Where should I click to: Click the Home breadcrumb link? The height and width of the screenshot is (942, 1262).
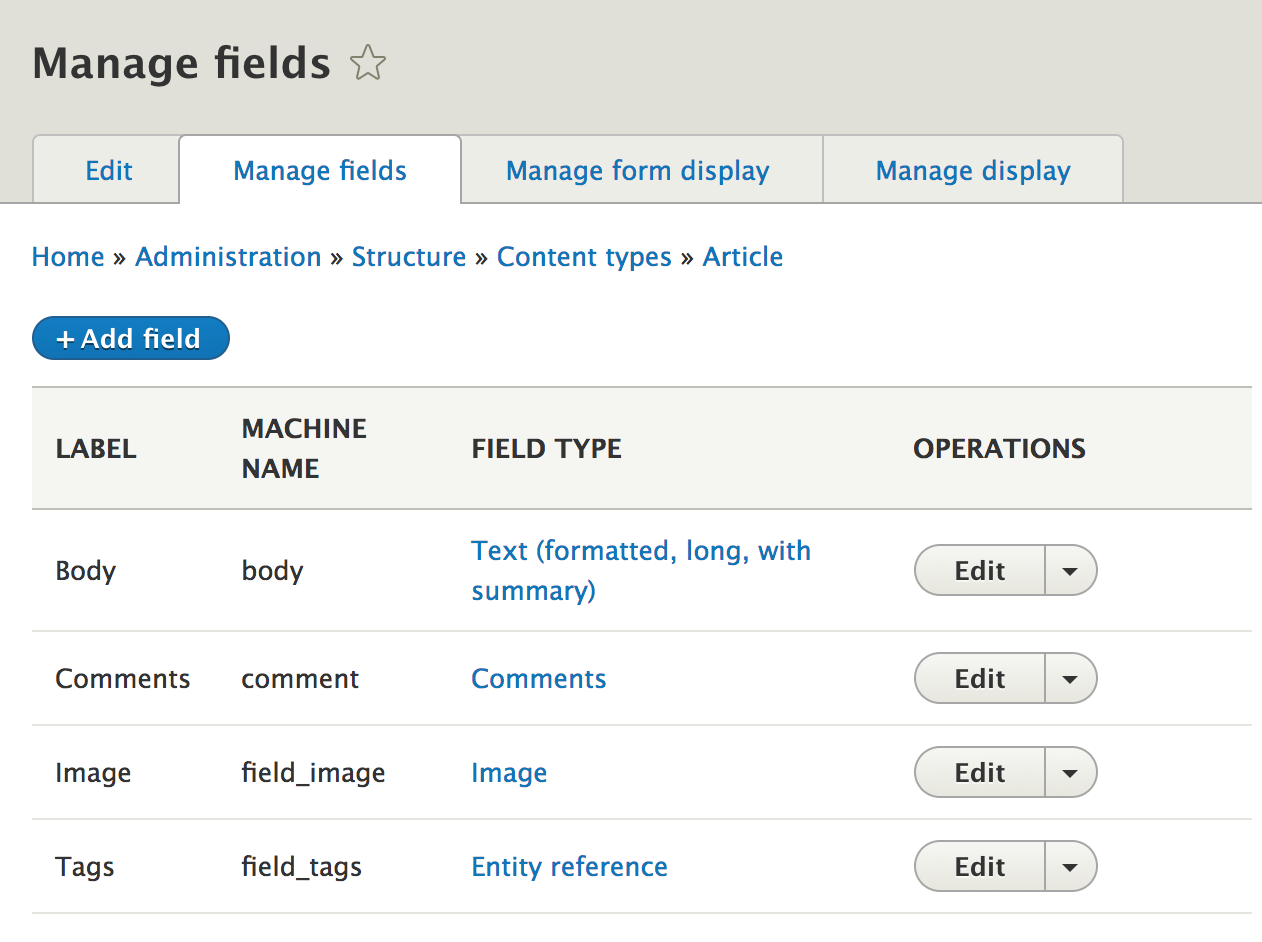pyautogui.click(x=68, y=257)
